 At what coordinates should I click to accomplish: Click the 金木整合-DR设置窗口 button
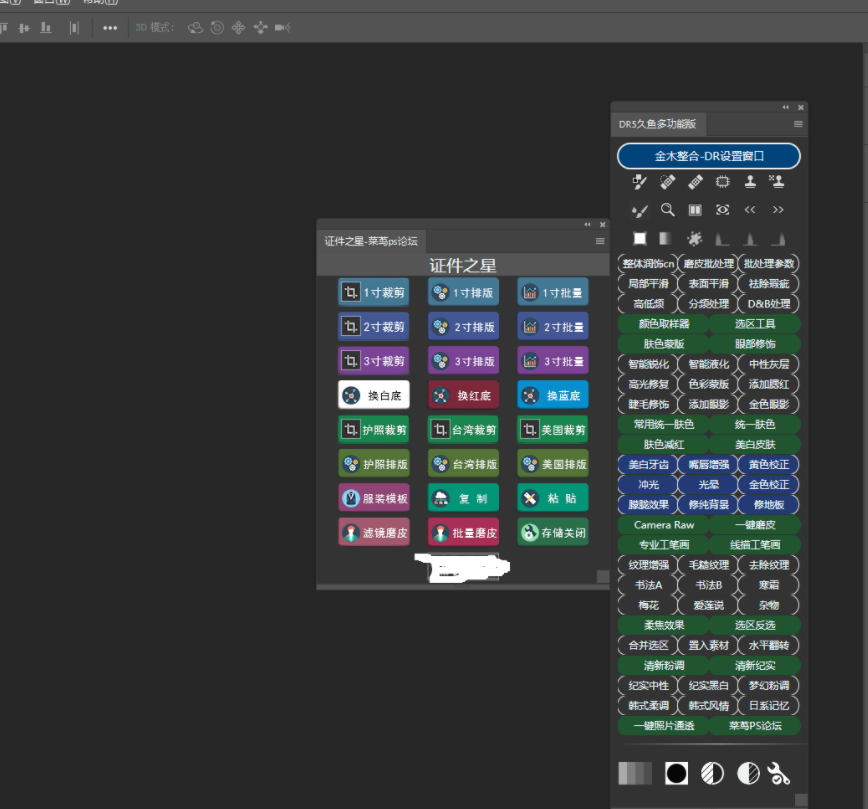[x=709, y=156]
